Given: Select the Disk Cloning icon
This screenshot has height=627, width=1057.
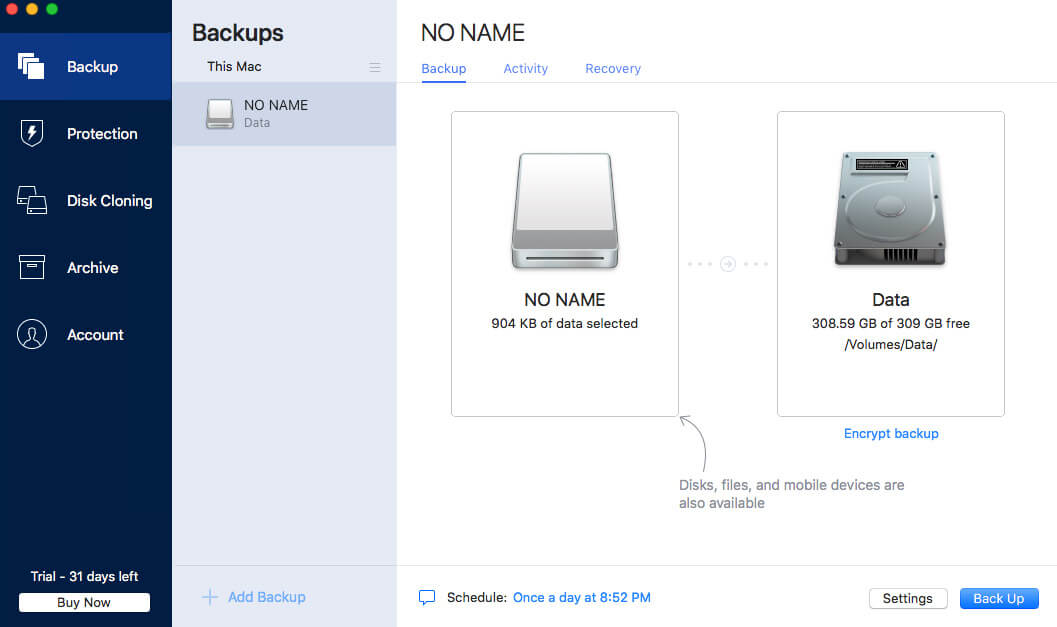Looking at the screenshot, I should (x=31, y=200).
